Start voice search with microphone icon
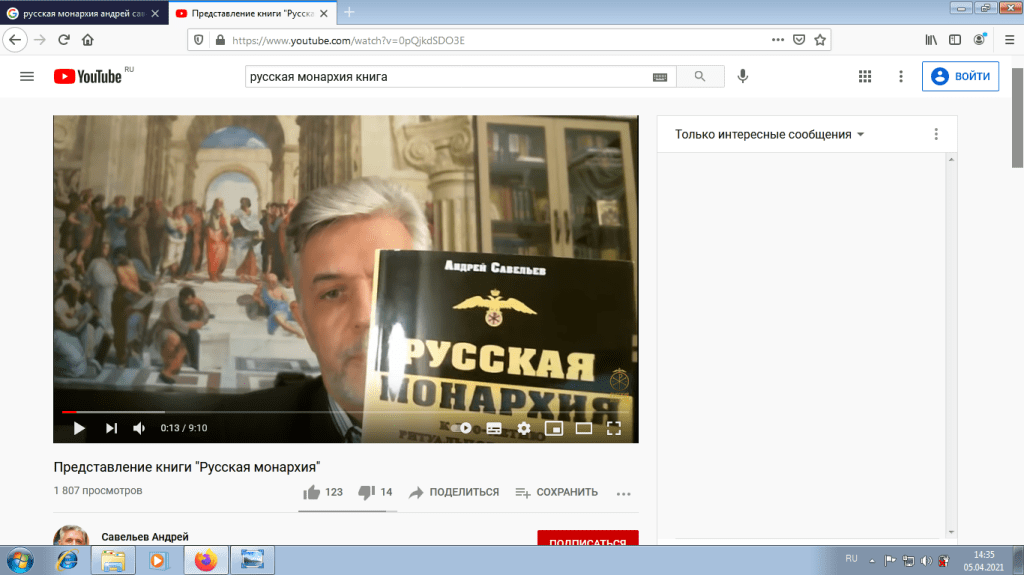1024x575 pixels. (743, 77)
